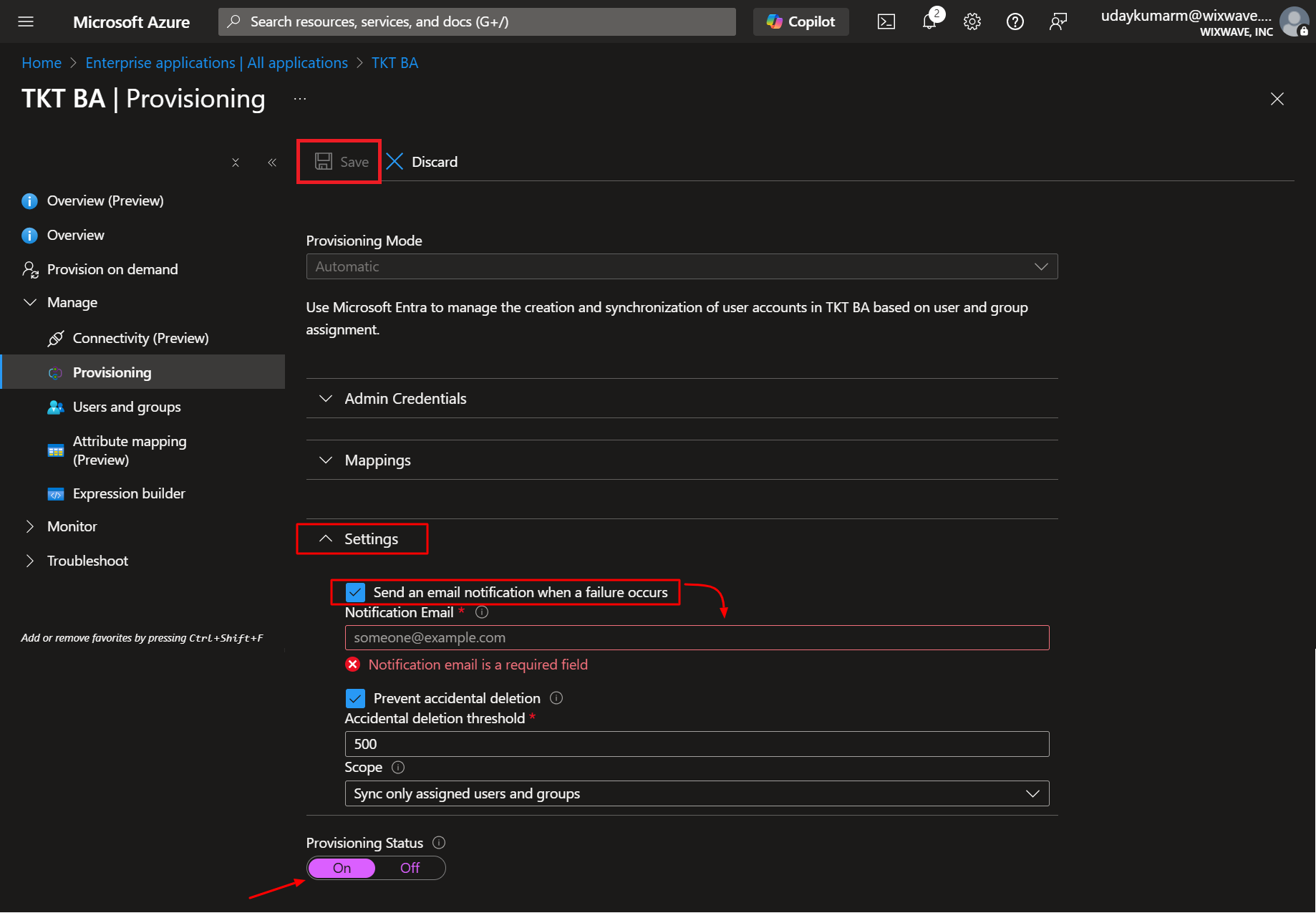This screenshot has height=913, width=1316.
Task: Close the TKT BA Provisioning blade
Action: [x=1277, y=99]
